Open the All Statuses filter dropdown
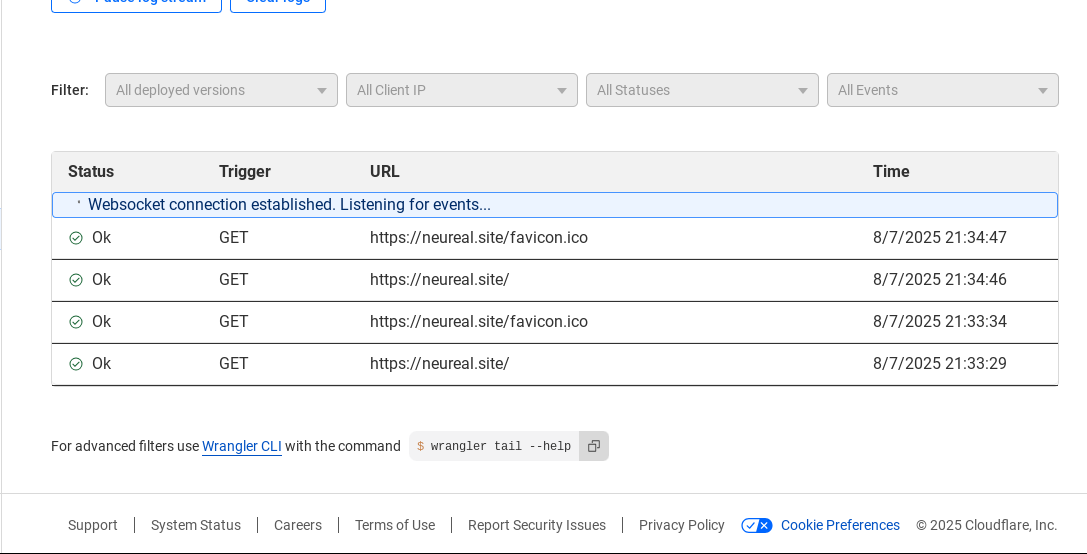 pyautogui.click(x=702, y=90)
